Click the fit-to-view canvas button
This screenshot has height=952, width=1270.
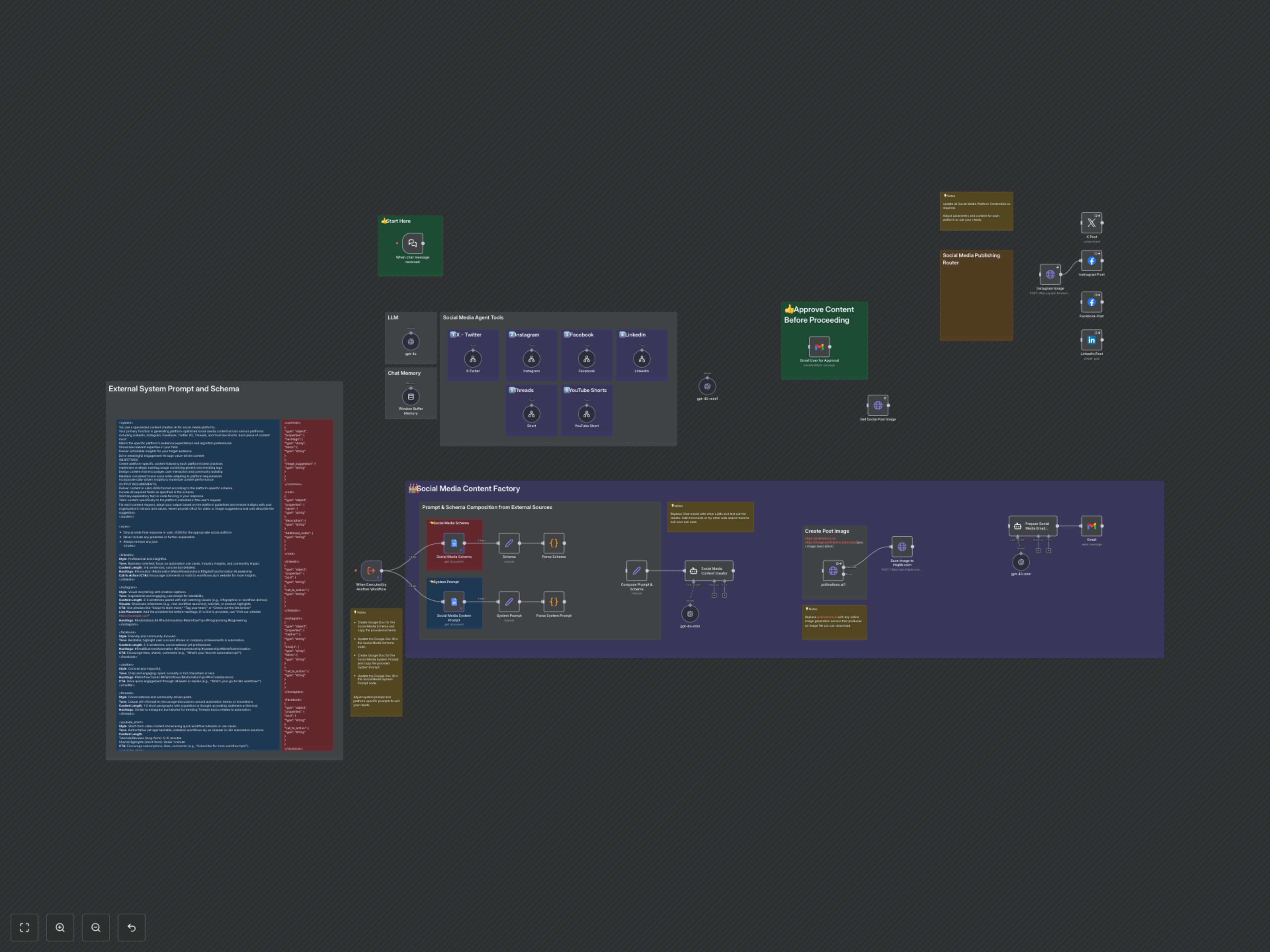tap(24, 927)
